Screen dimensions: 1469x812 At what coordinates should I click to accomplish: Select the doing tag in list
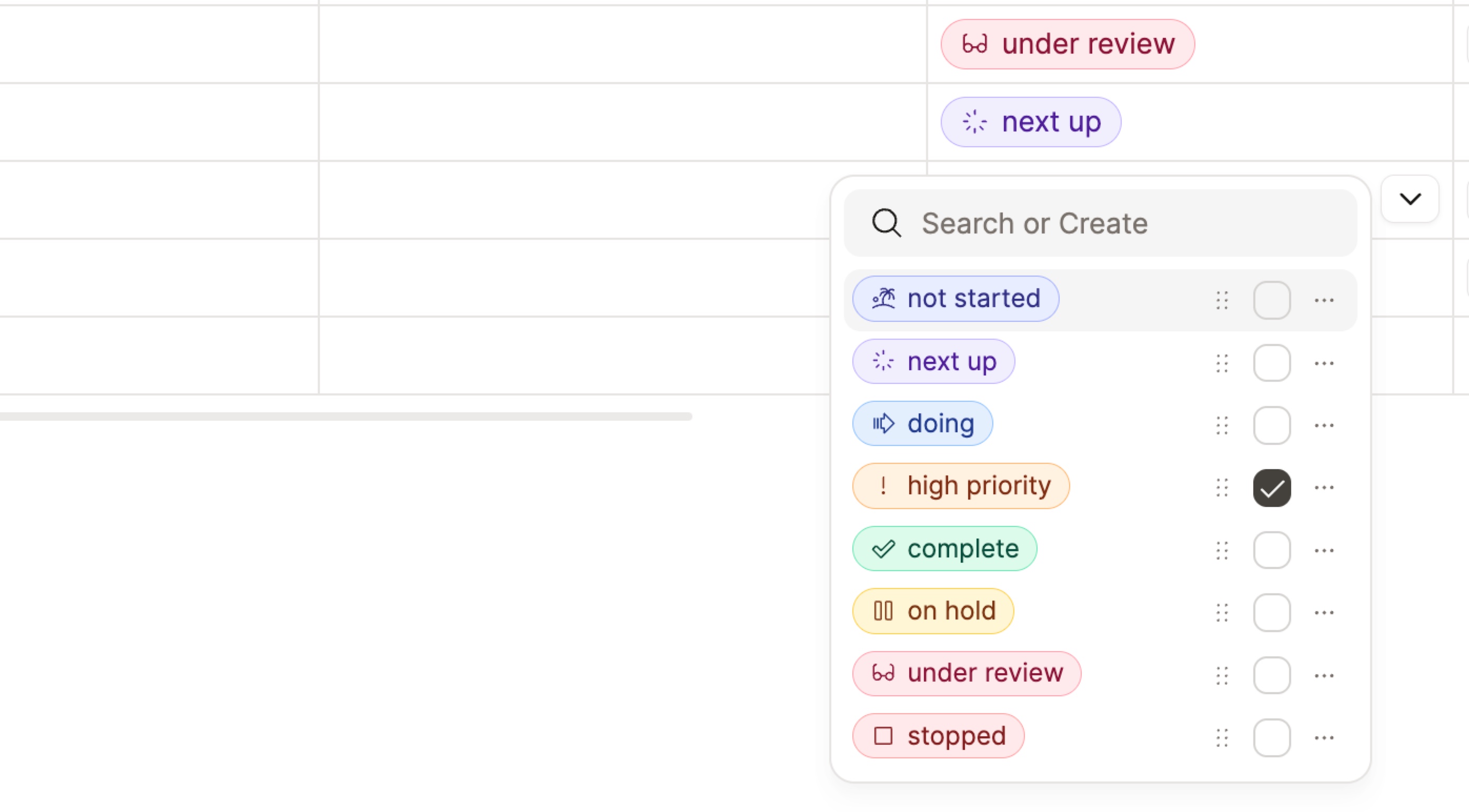click(x=923, y=423)
